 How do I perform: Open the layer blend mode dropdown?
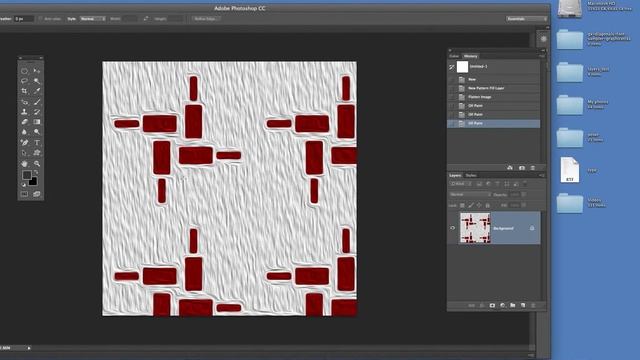[470, 195]
